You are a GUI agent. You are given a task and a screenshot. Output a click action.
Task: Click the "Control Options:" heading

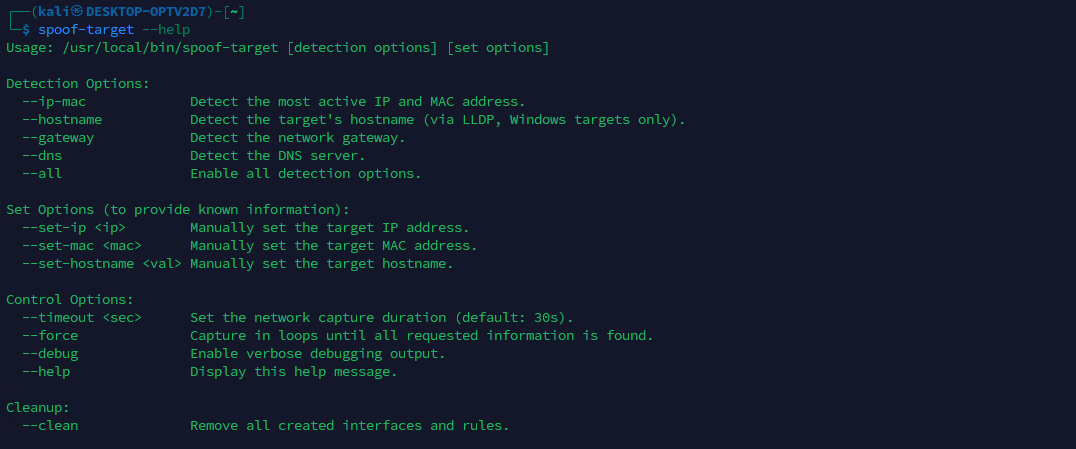pos(70,300)
